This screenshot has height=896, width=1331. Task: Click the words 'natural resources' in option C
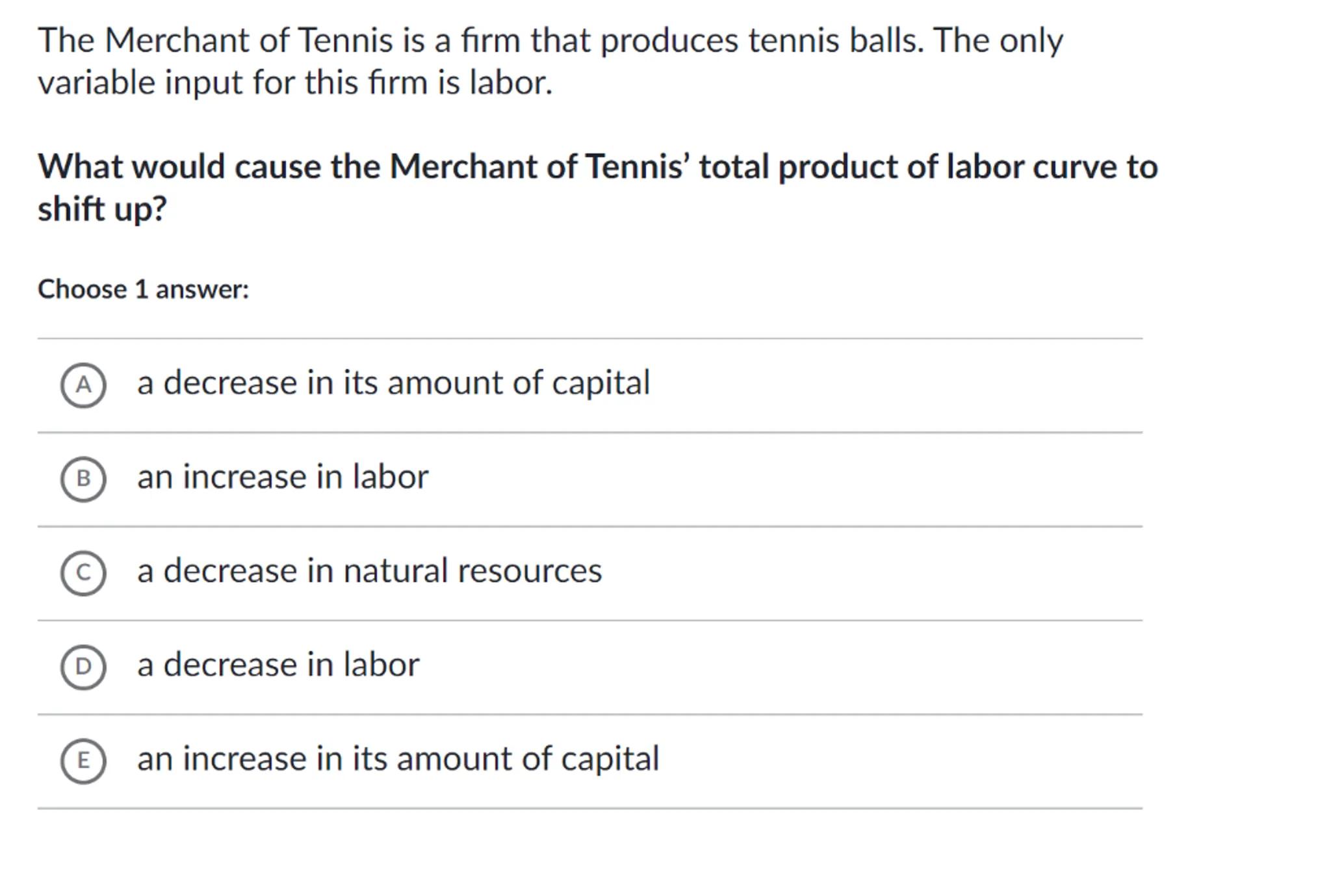click(472, 571)
